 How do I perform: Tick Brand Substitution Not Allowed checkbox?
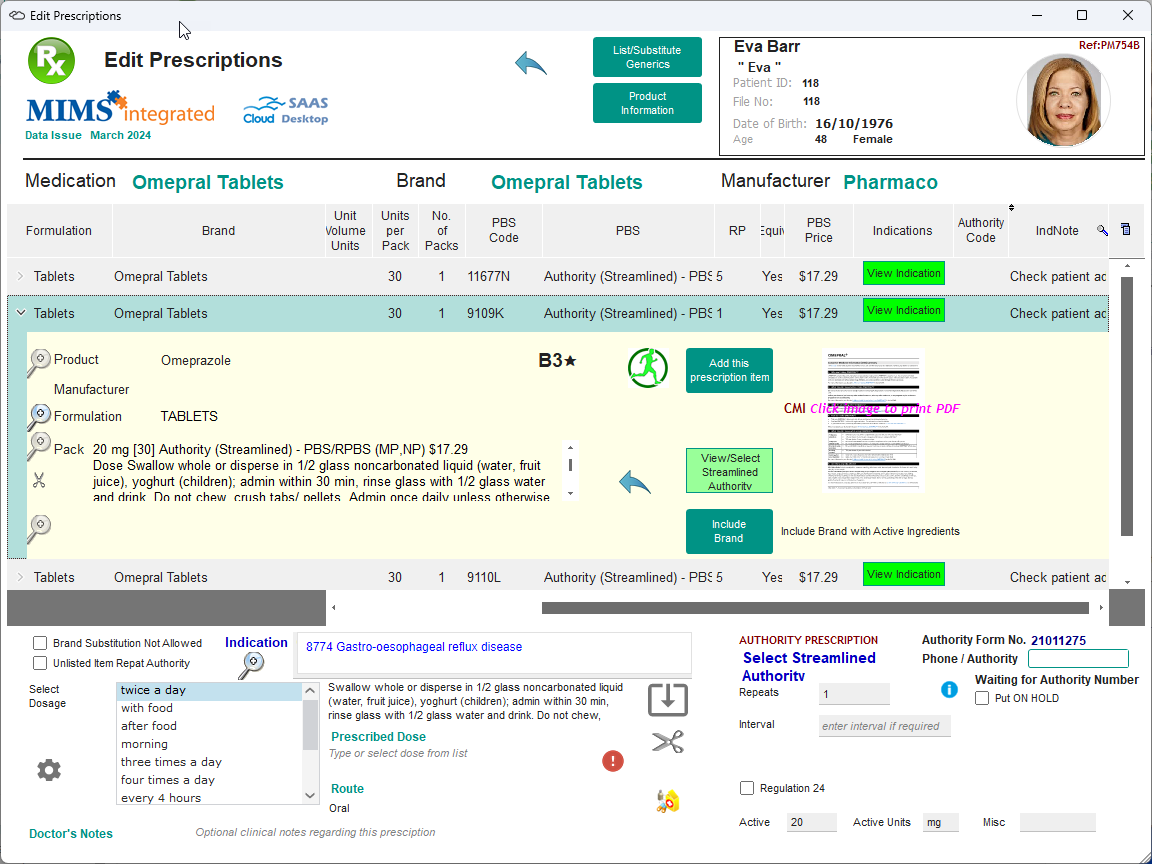tap(40, 643)
